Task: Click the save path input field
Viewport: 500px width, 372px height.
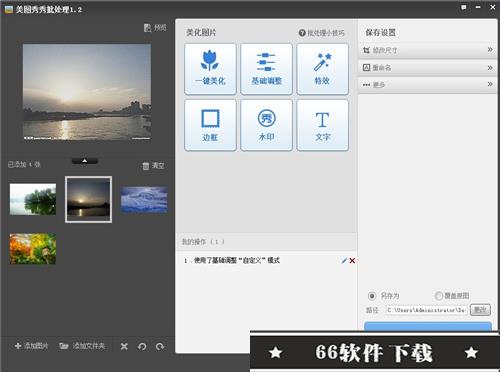Action: [x=427, y=310]
